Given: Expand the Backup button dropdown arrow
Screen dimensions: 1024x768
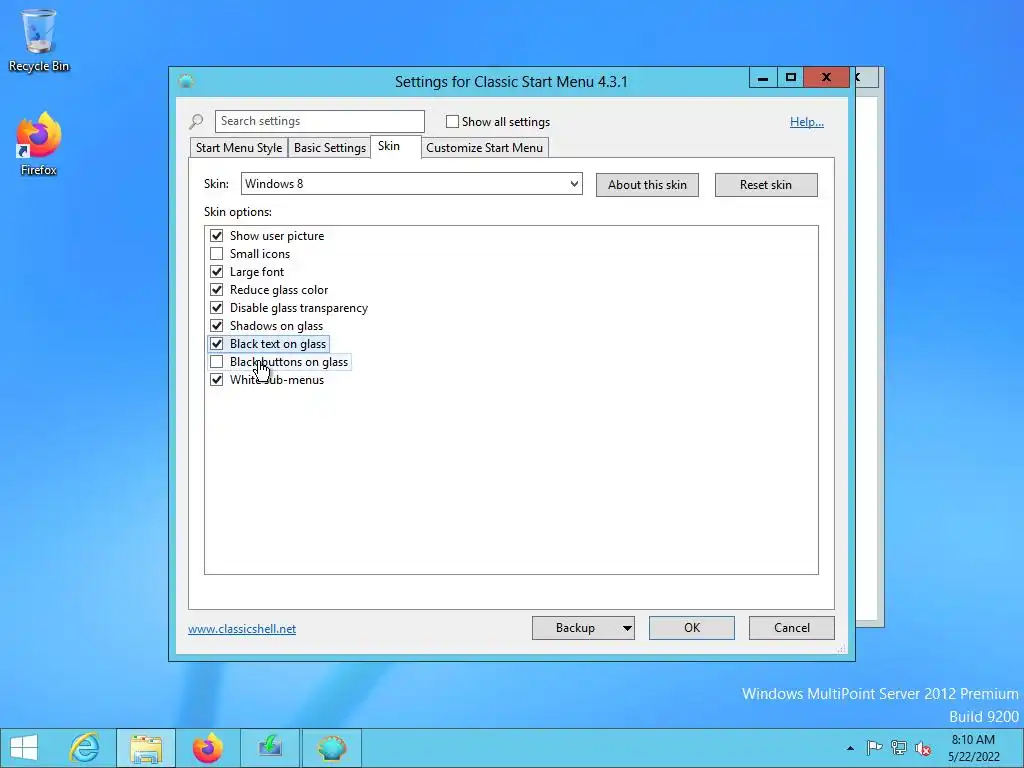Looking at the screenshot, I should [626, 628].
